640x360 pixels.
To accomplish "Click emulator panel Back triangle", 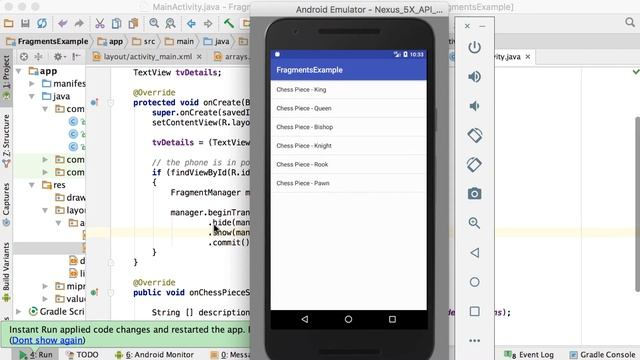I will pyautogui.click(x=474, y=253).
